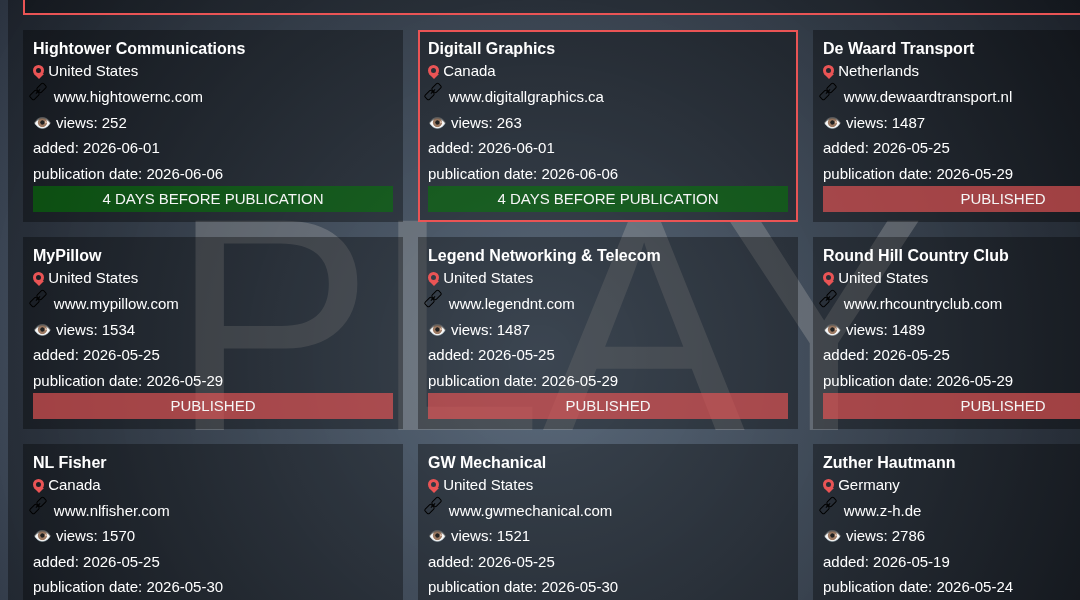
Task: Click PUBLISHED bar on De Waard Transport card
Action: pos(951,199)
